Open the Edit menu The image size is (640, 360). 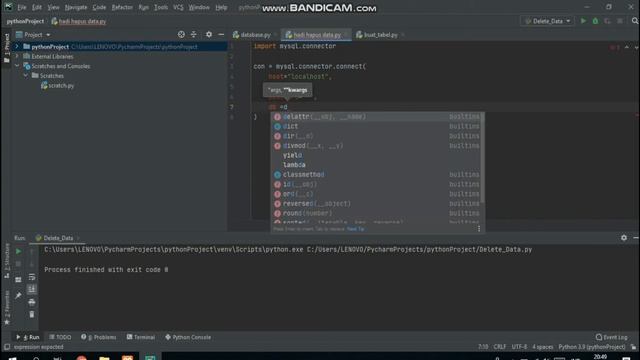37,7
